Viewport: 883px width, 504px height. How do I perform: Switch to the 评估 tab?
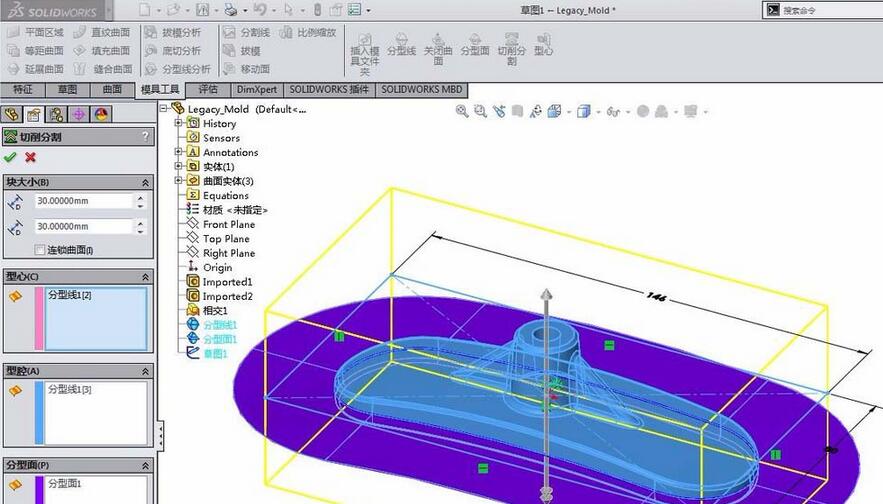coord(208,90)
